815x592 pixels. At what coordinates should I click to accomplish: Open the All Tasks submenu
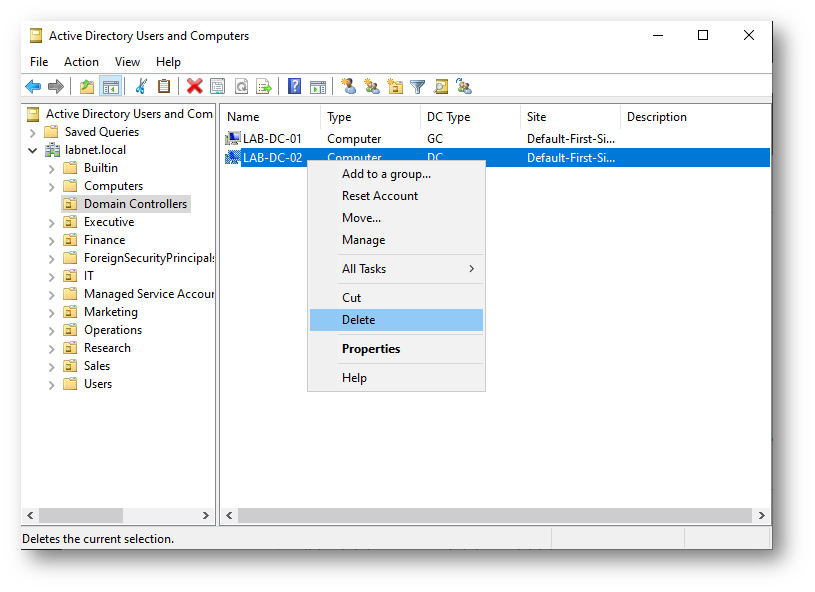[x=396, y=269]
